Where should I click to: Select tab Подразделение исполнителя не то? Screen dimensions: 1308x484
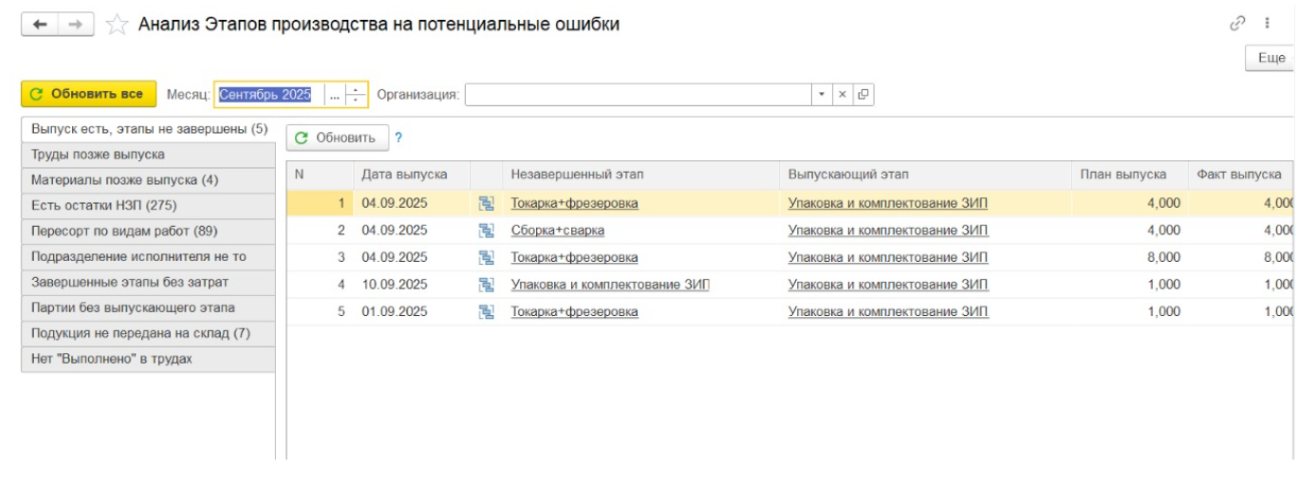(148, 256)
